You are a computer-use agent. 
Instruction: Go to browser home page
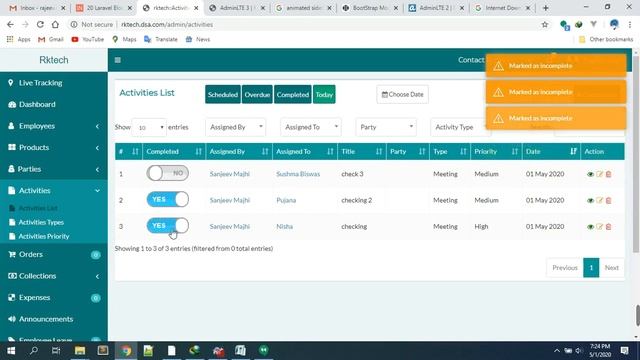coord(55,24)
